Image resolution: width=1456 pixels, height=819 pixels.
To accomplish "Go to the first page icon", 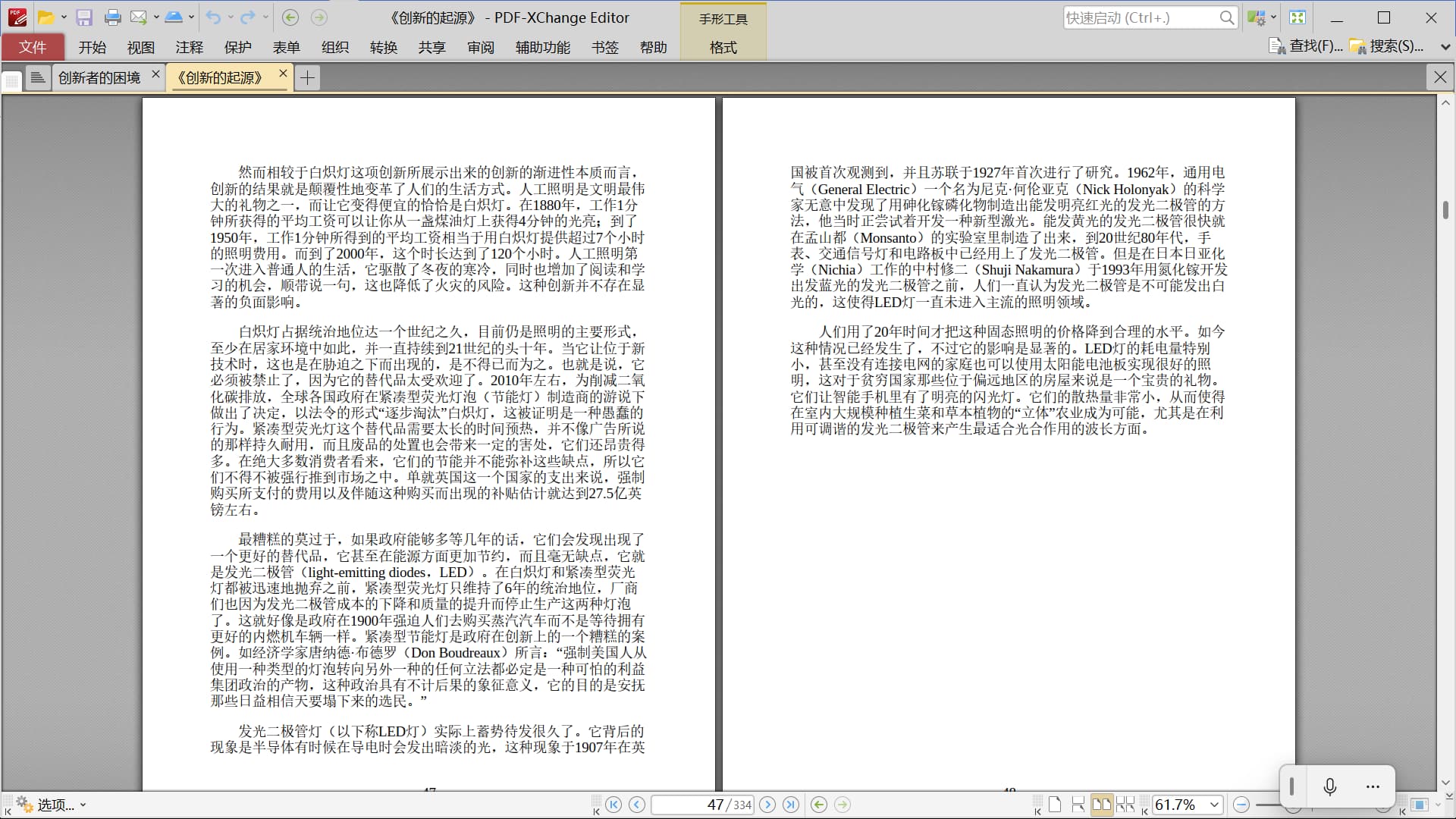I will (x=613, y=805).
